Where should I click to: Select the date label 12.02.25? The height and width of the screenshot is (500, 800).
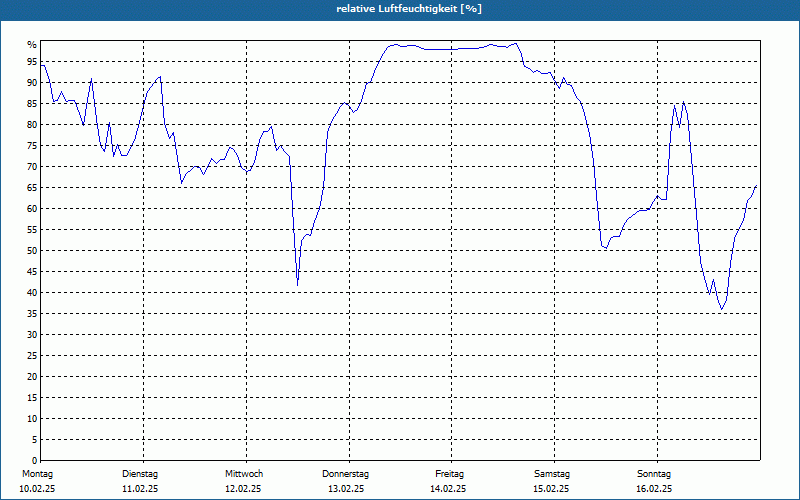coord(243,489)
